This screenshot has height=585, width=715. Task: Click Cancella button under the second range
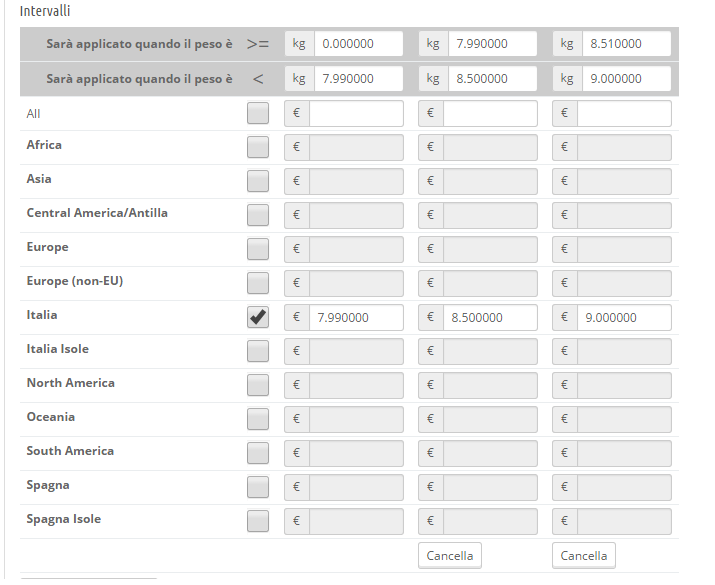[449, 556]
